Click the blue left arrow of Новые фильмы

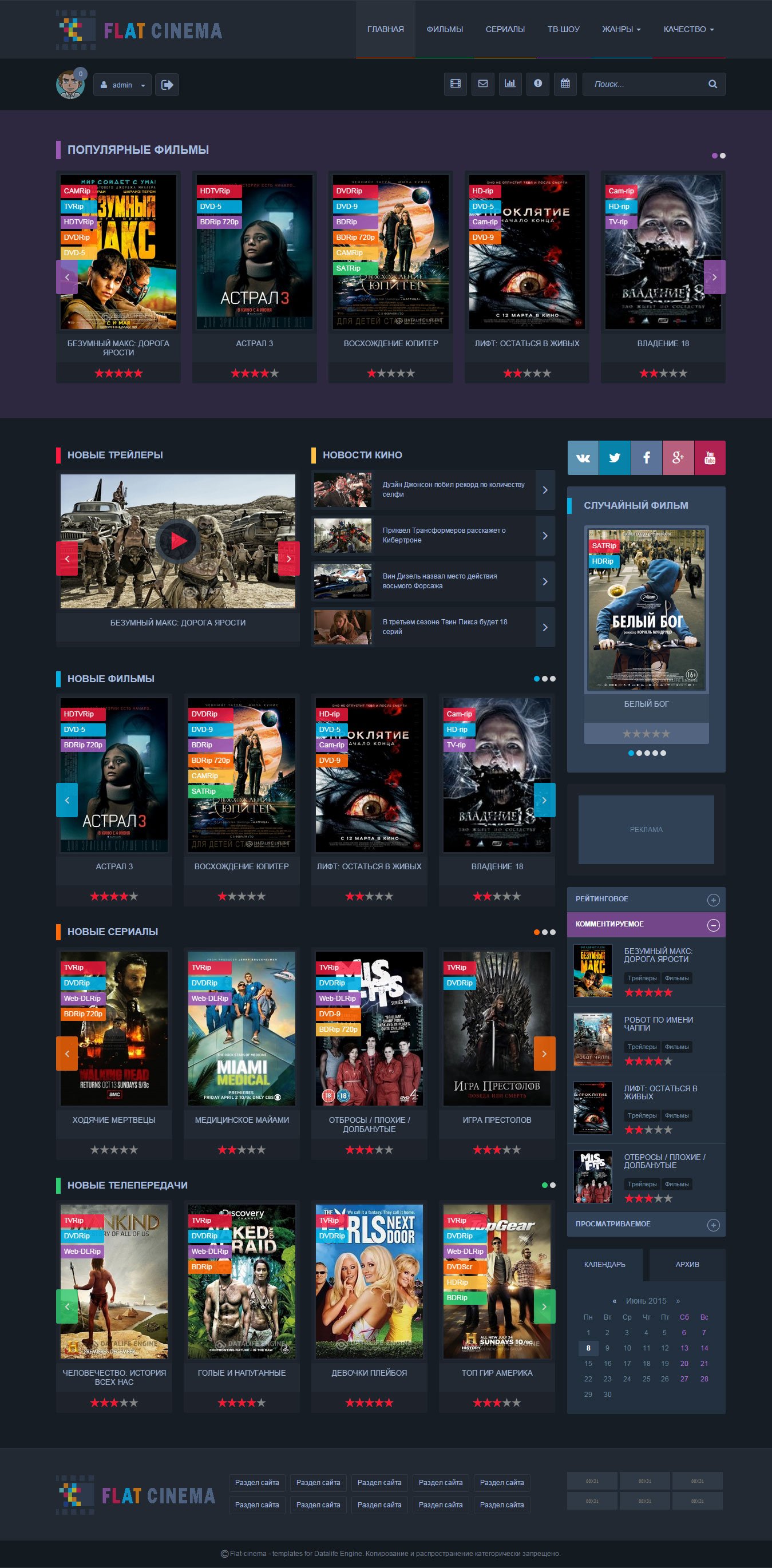(x=67, y=800)
